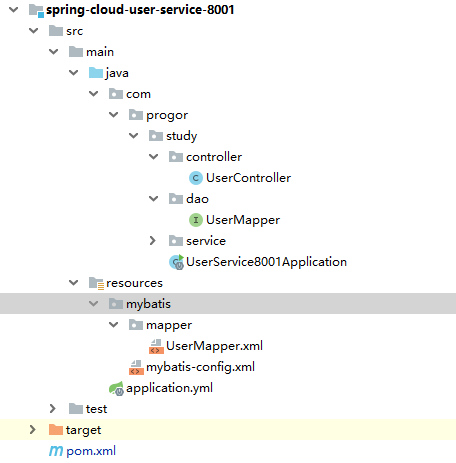Expand the target folder
The image size is (456, 463).
pyautogui.click(x=33, y=430)
